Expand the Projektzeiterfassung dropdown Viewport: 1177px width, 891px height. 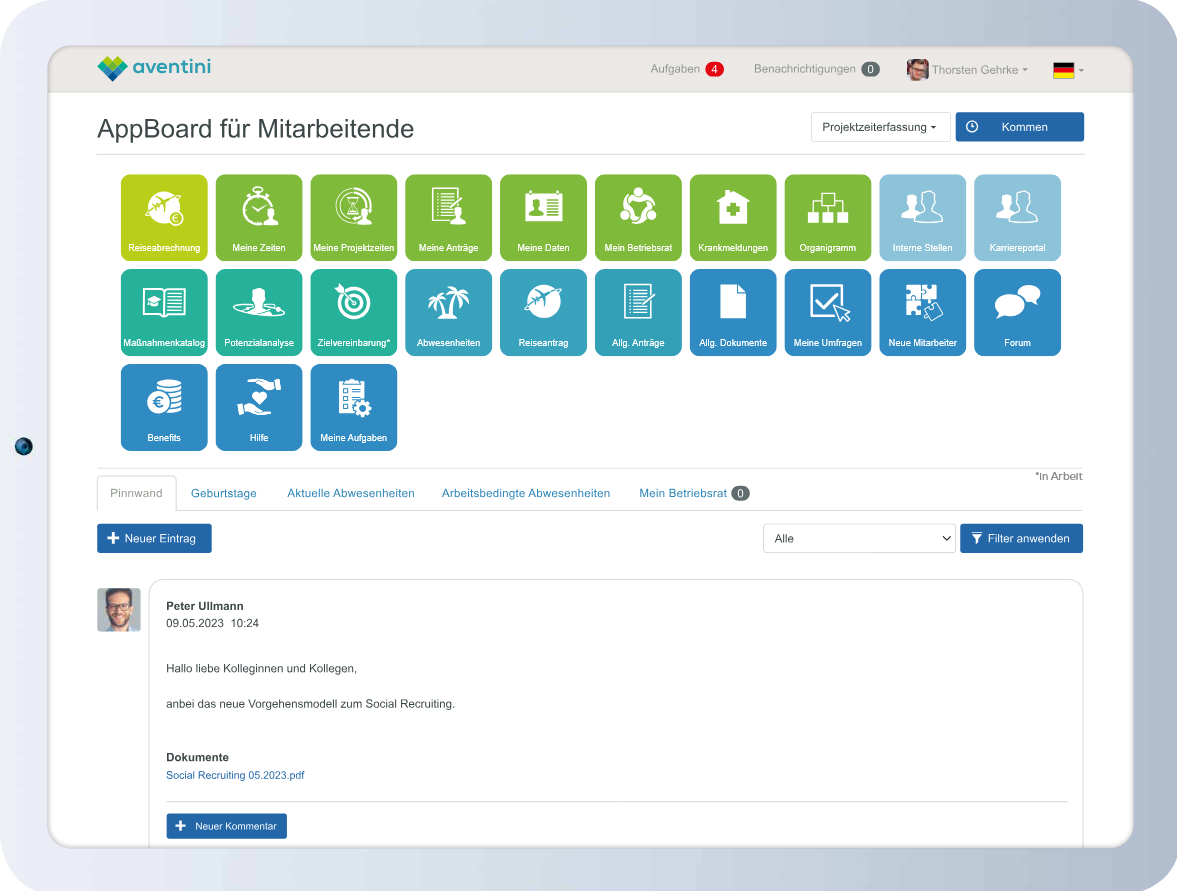click(879, 127)
